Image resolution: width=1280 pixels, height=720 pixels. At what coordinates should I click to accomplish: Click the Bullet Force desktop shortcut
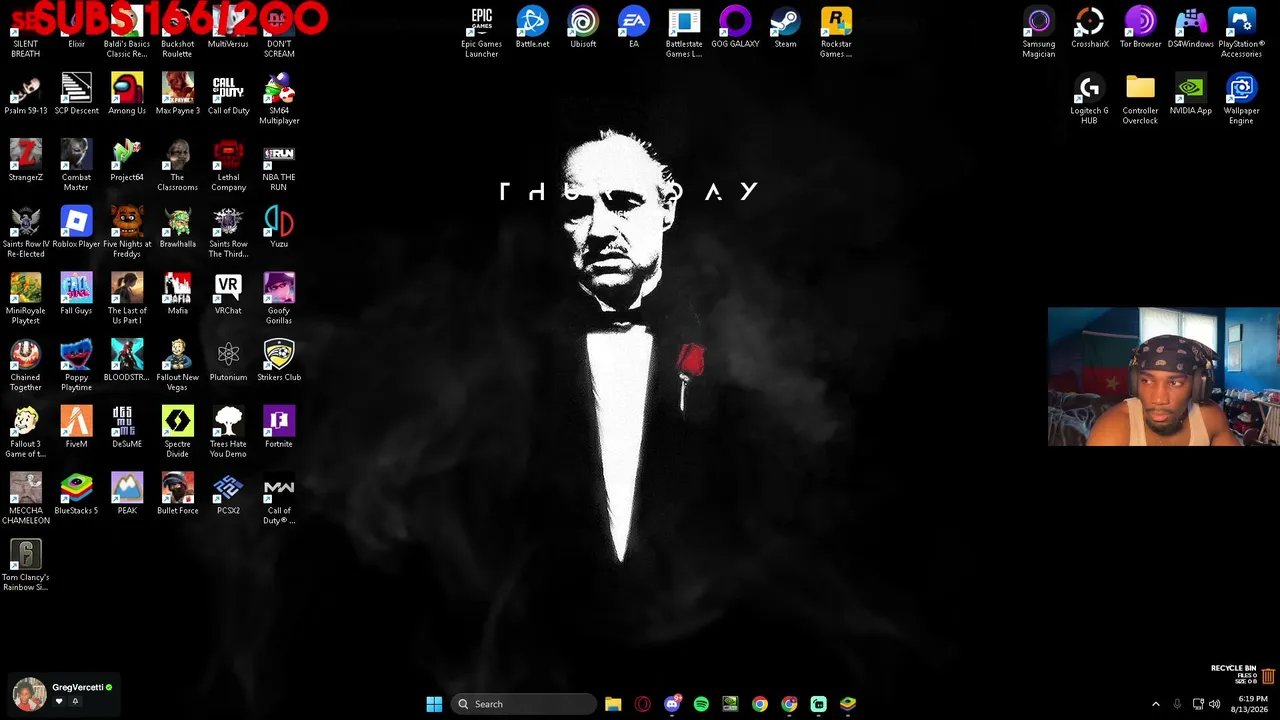pyautogui.click(x=178, y=494)
